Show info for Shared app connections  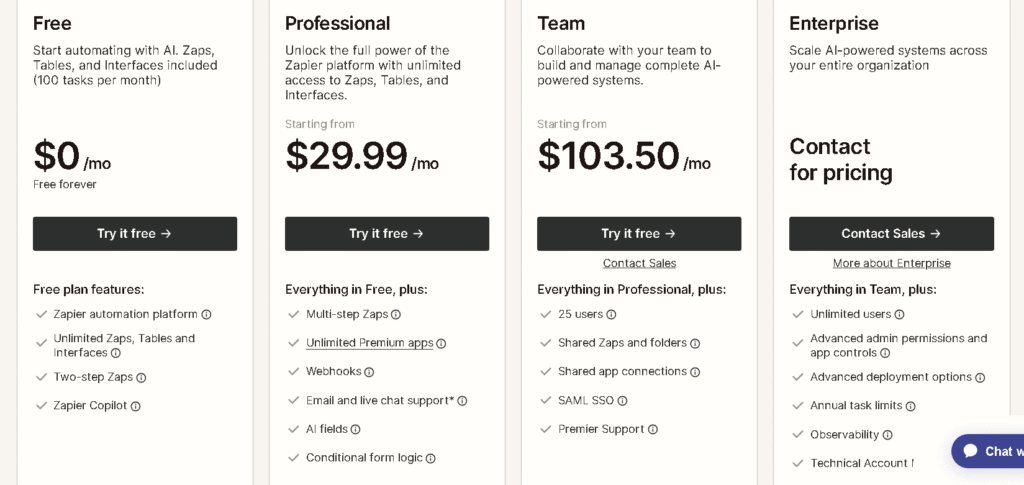[695, 372]
